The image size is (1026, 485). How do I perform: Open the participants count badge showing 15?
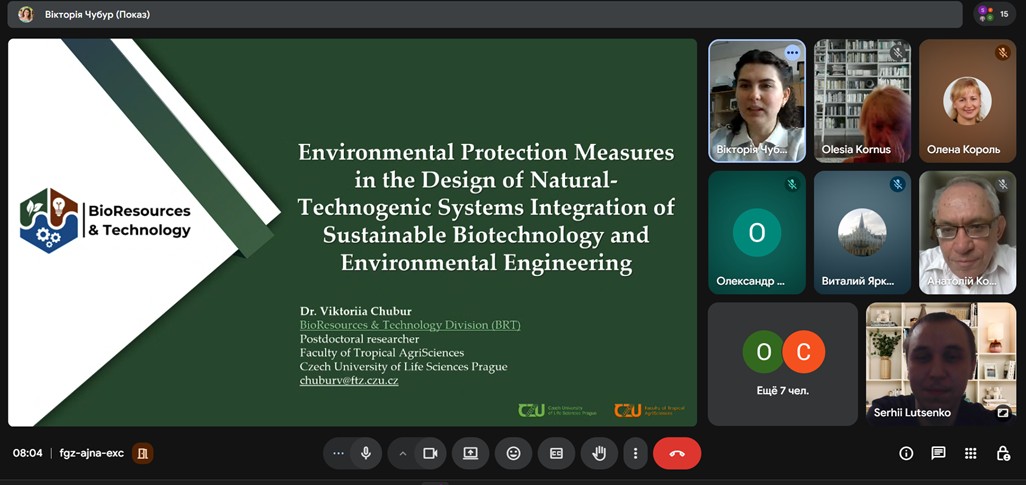pyautogui.click(x=995, y=14)
